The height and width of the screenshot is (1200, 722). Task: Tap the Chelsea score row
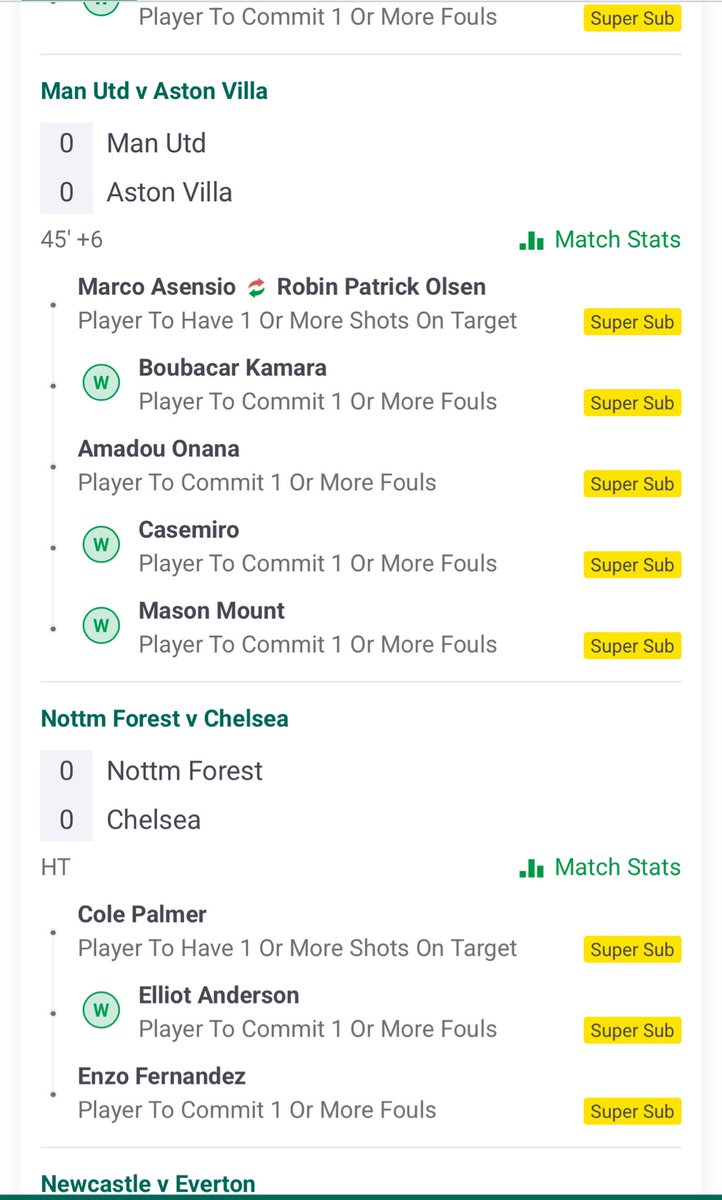(360, 820)
